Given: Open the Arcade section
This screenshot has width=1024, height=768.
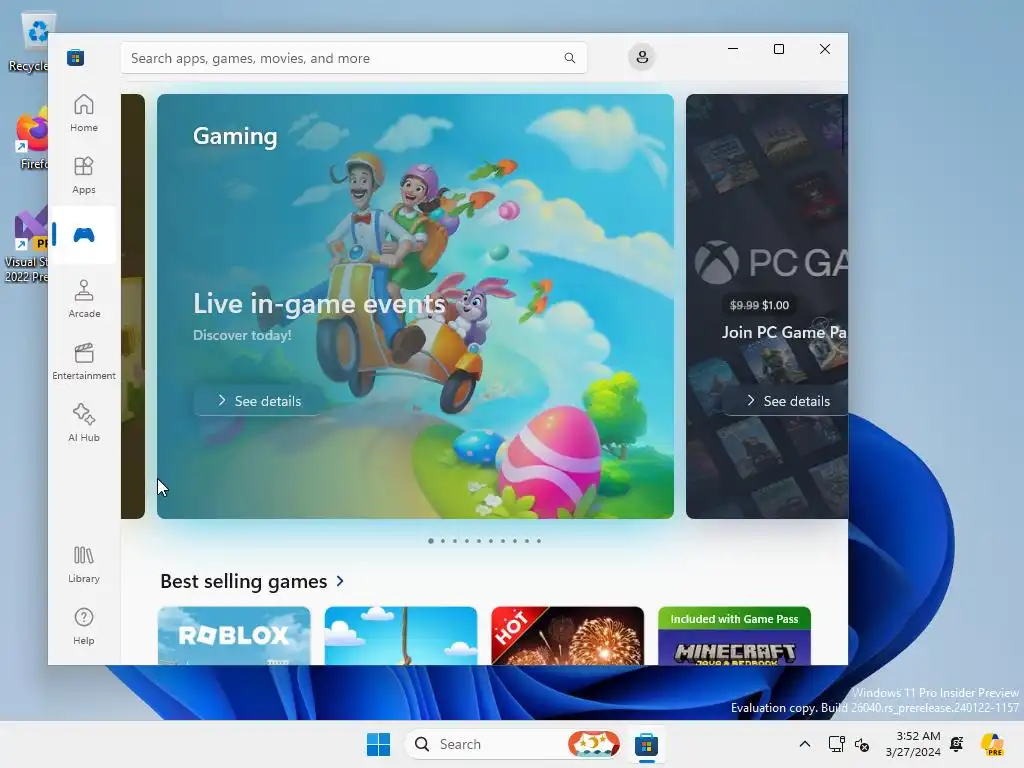Looking at the screenshot, I should pyautogui.click(x=84, y=299).
